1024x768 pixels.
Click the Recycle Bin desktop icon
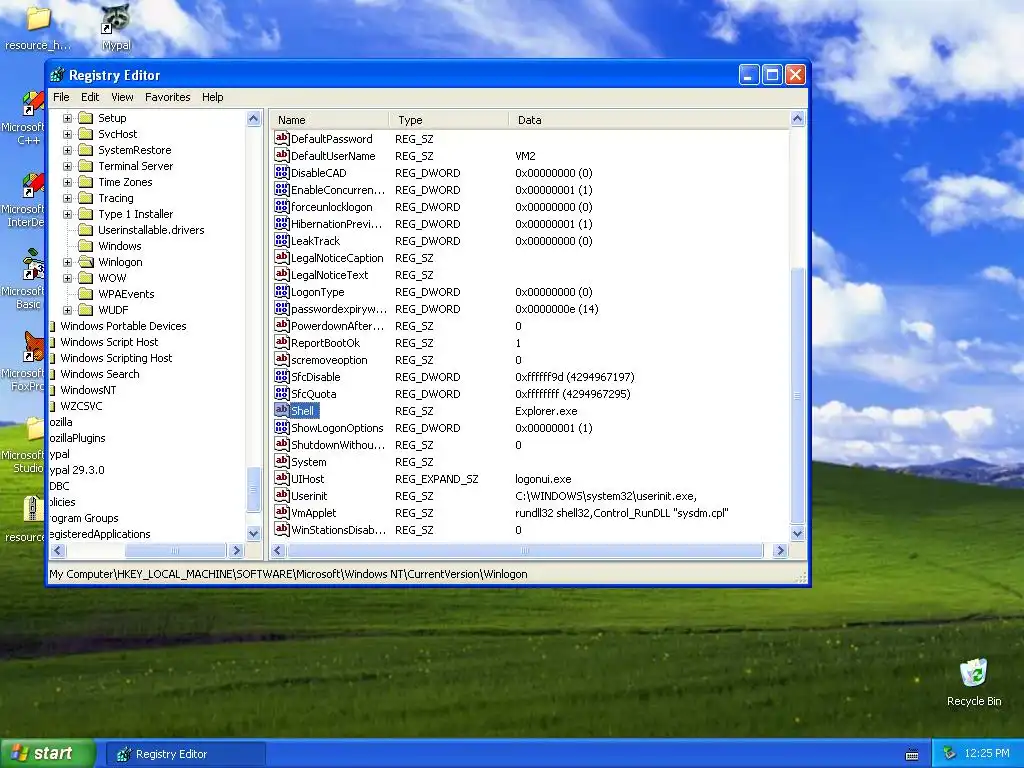point(973,673)
